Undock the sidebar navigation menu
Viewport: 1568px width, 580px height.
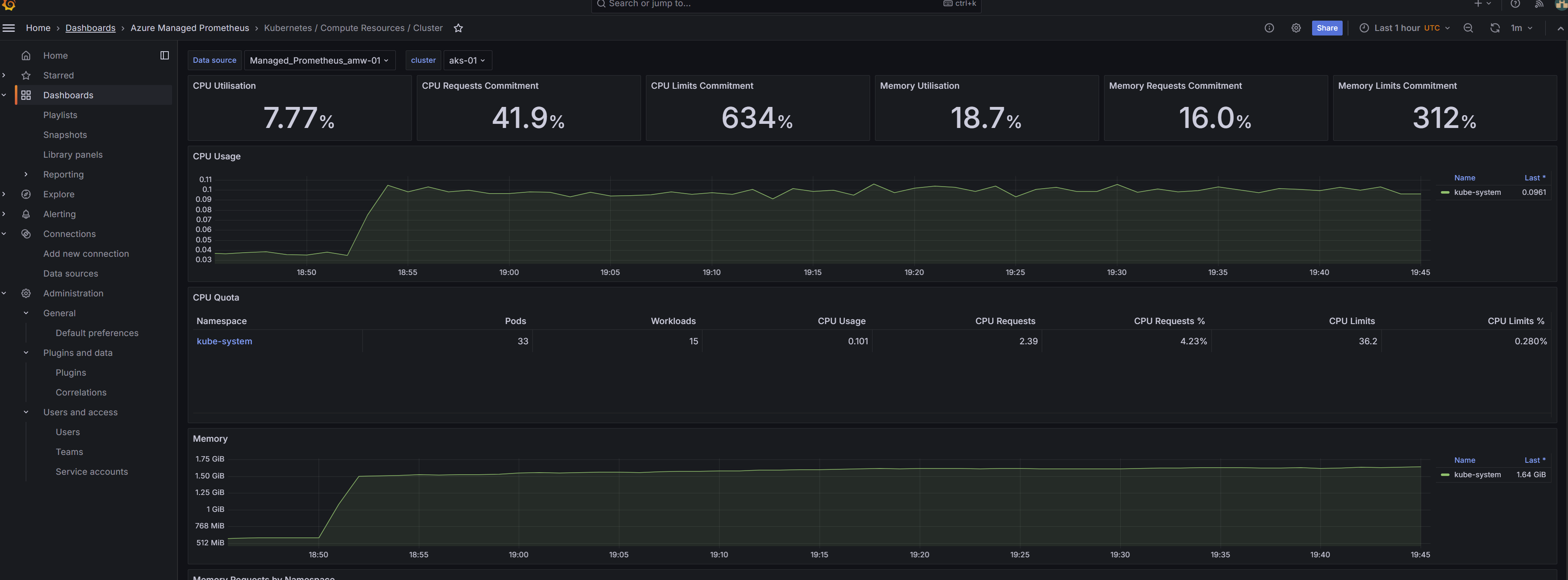164,55
